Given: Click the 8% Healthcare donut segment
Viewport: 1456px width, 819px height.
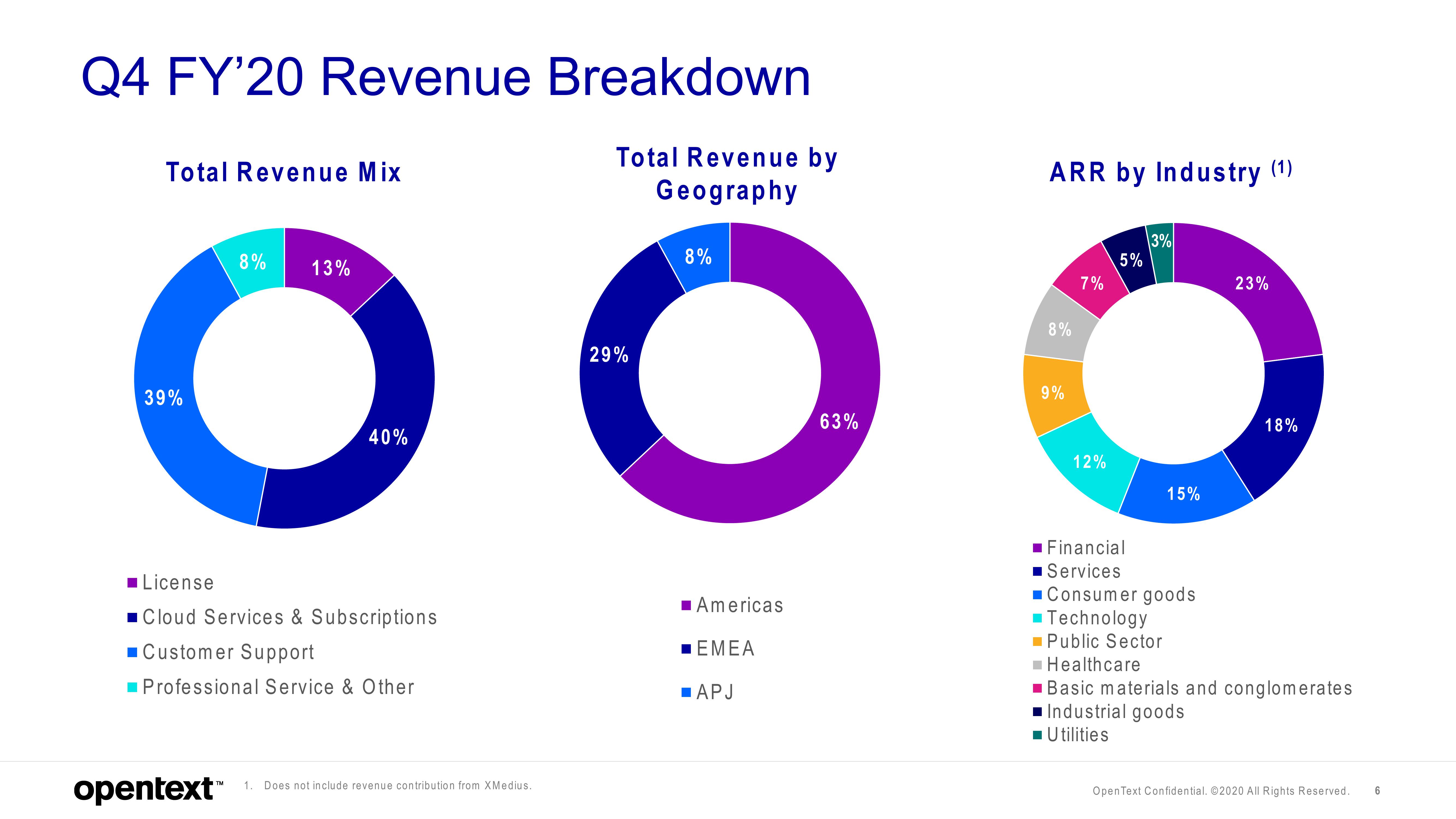Looking at the screenshot, I should [x=1060, y=329].
